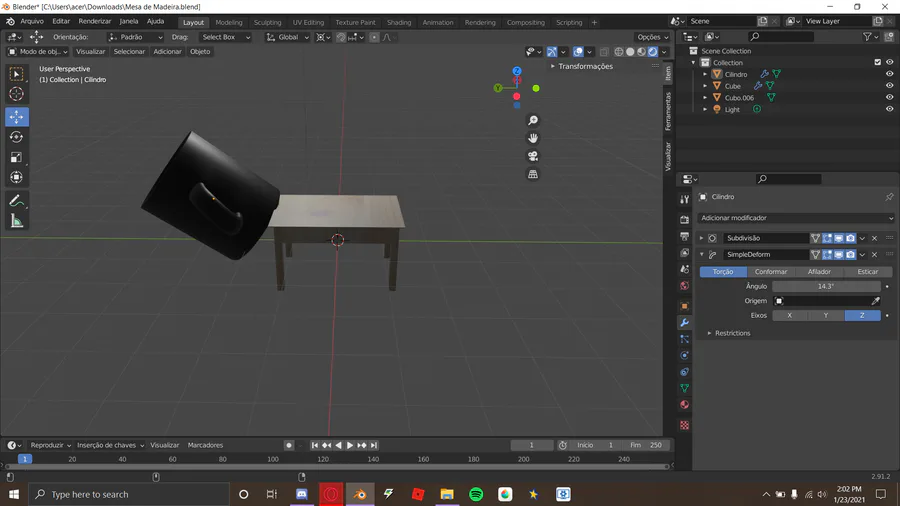
Task: Open the Material properties sphere tab
Action: coord(684,405)
